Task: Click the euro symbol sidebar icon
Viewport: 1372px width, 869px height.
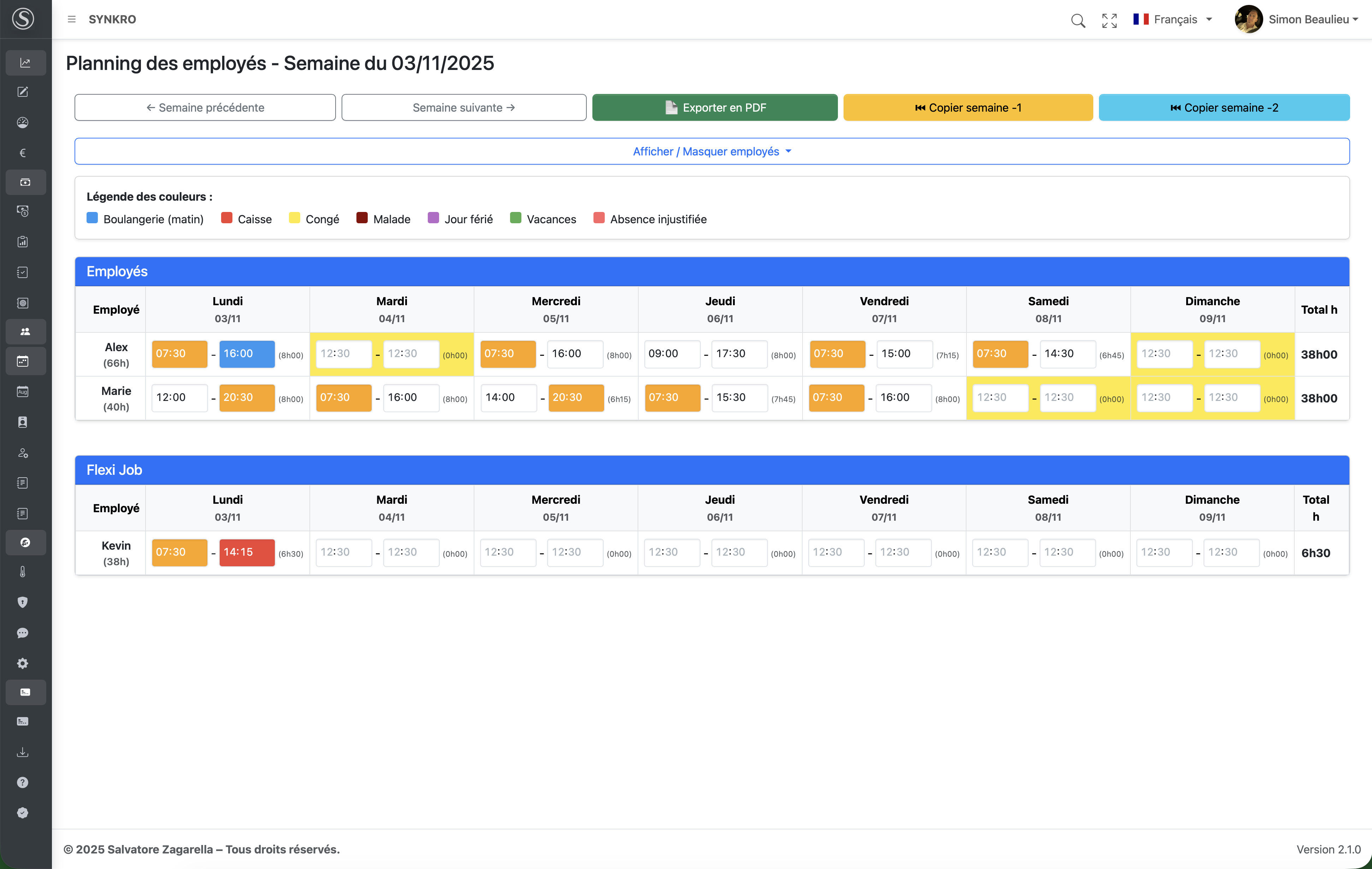Action: (23, 153)
